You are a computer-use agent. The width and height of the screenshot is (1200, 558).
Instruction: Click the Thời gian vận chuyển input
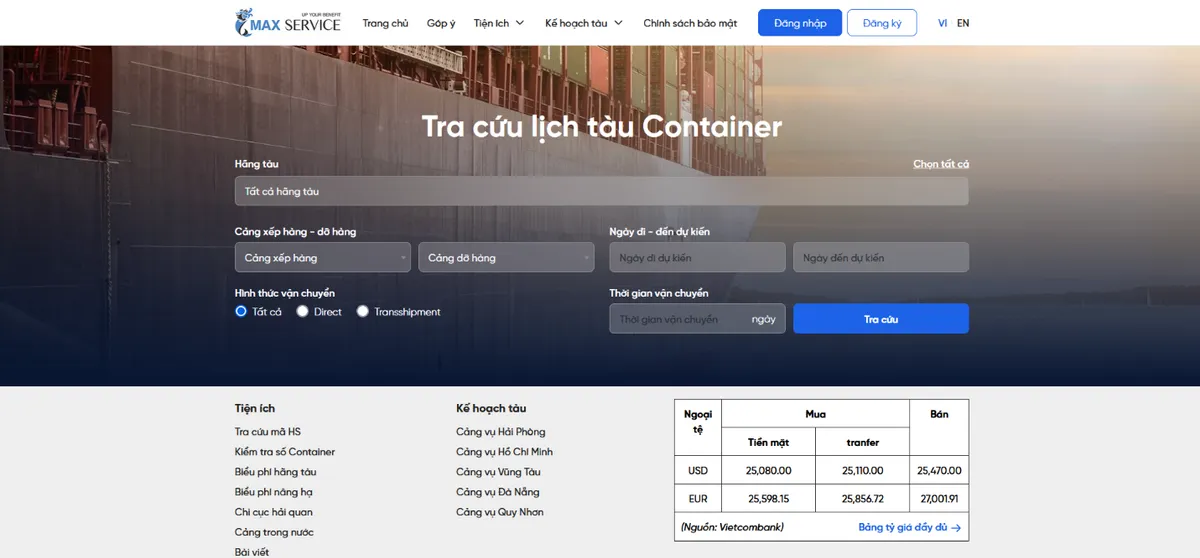(698, 319)
